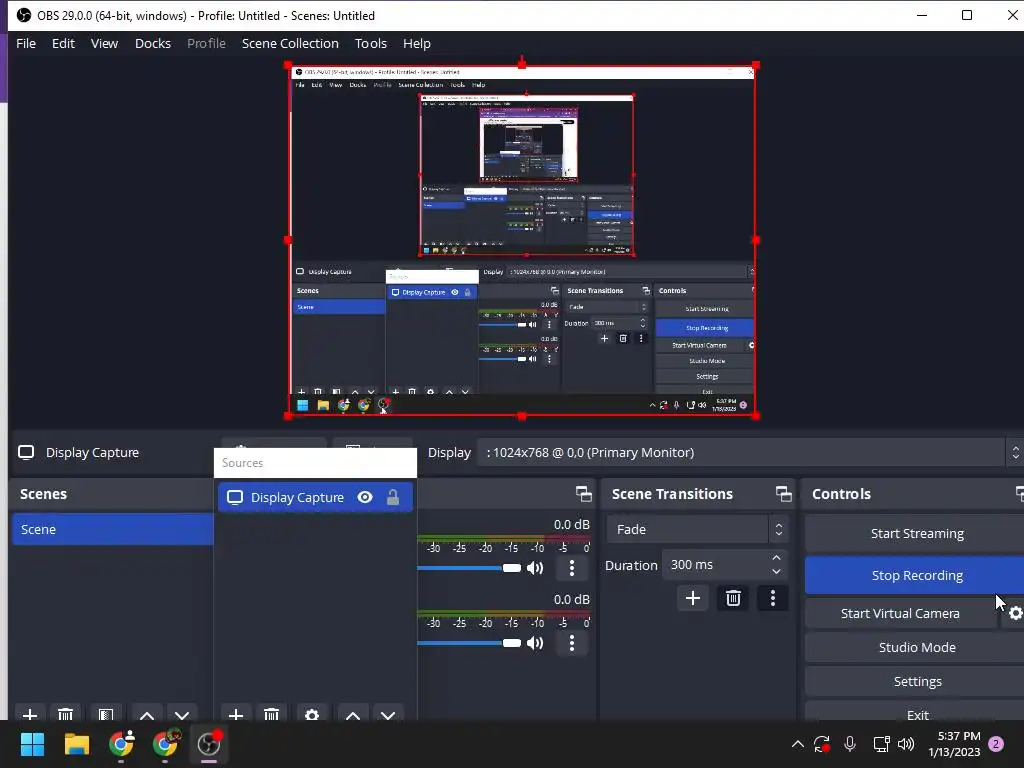Click Start Virtual Camera button
Image resolution: width=1024 pixels, height=768 pixels.
click(x=901, y=613)
